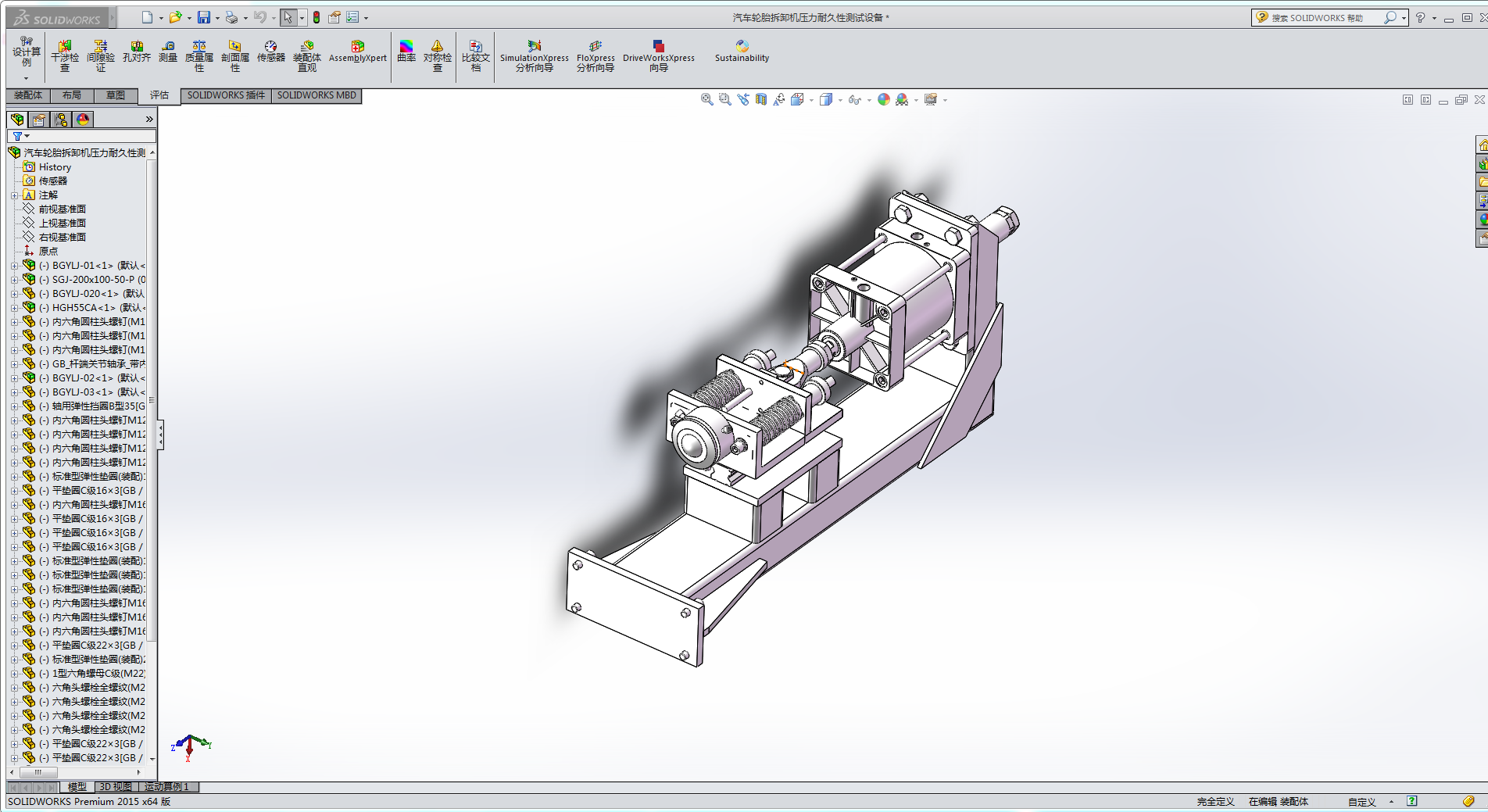Select the 前视基准面 plane in tree
Image resolution: width=1488 pixels, height=812 pixels.
(63, 209)
